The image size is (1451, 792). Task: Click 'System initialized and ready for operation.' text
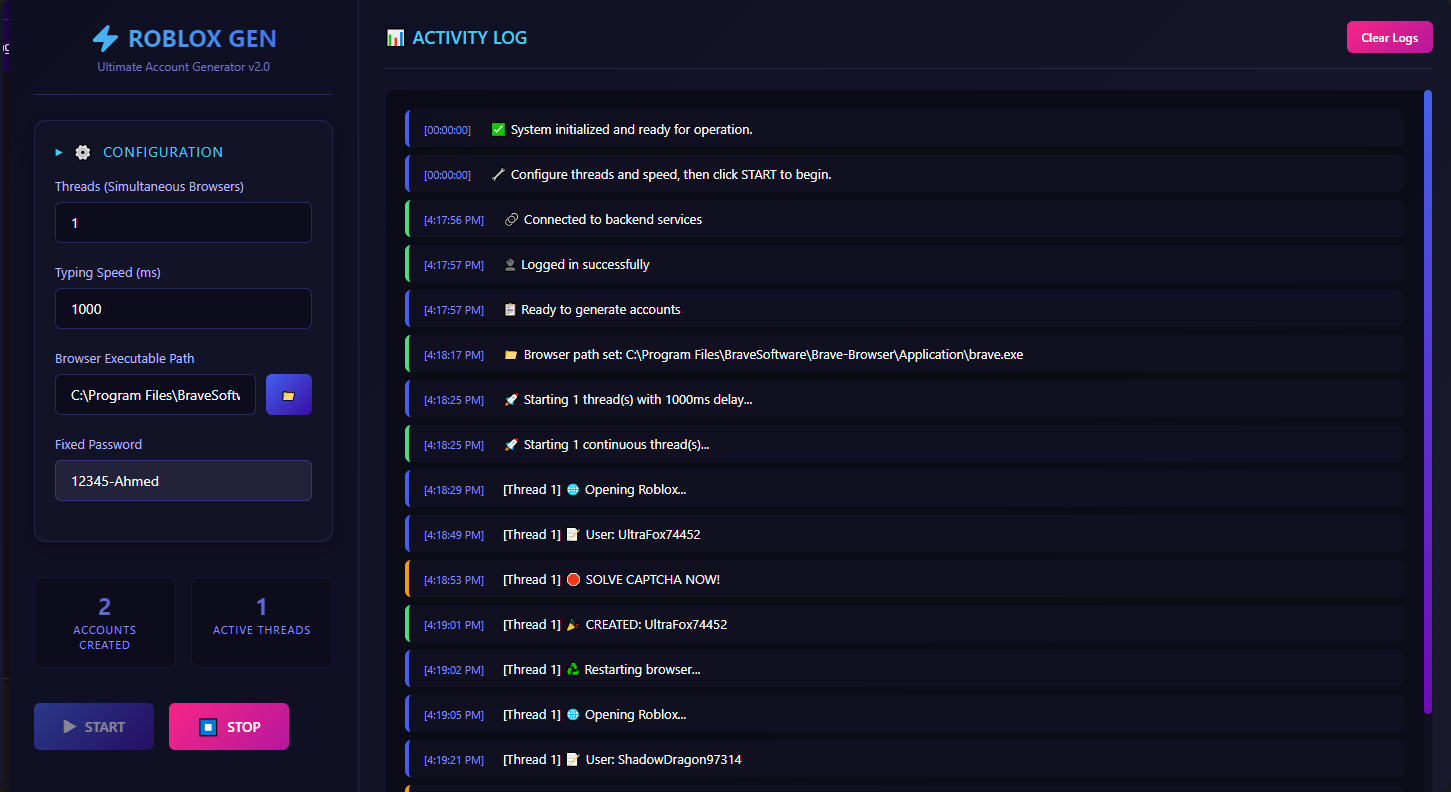click(x=632, y=130)
